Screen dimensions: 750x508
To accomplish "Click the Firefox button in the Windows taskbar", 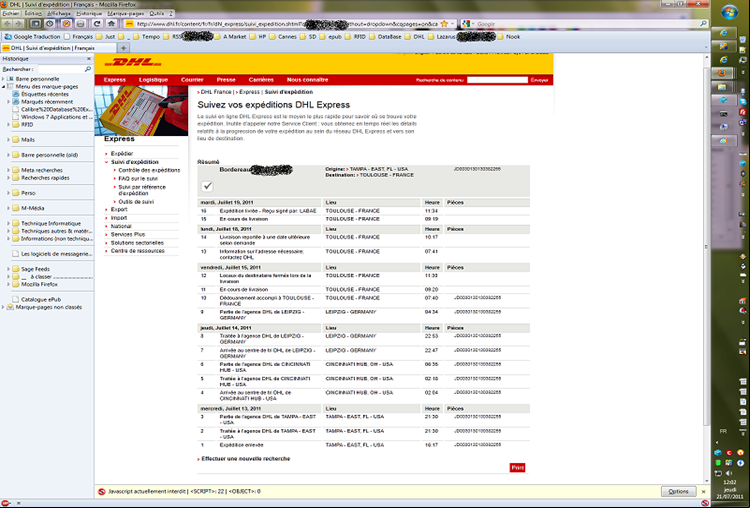I will (x=722, y=73).
